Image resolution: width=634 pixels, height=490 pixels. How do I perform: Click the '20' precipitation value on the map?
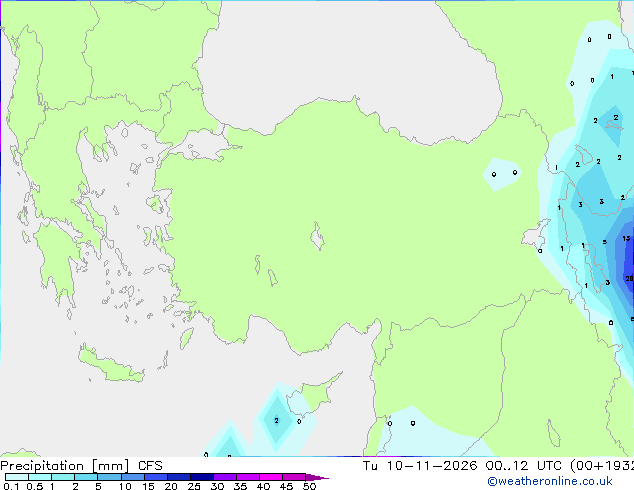pos(629,279)
